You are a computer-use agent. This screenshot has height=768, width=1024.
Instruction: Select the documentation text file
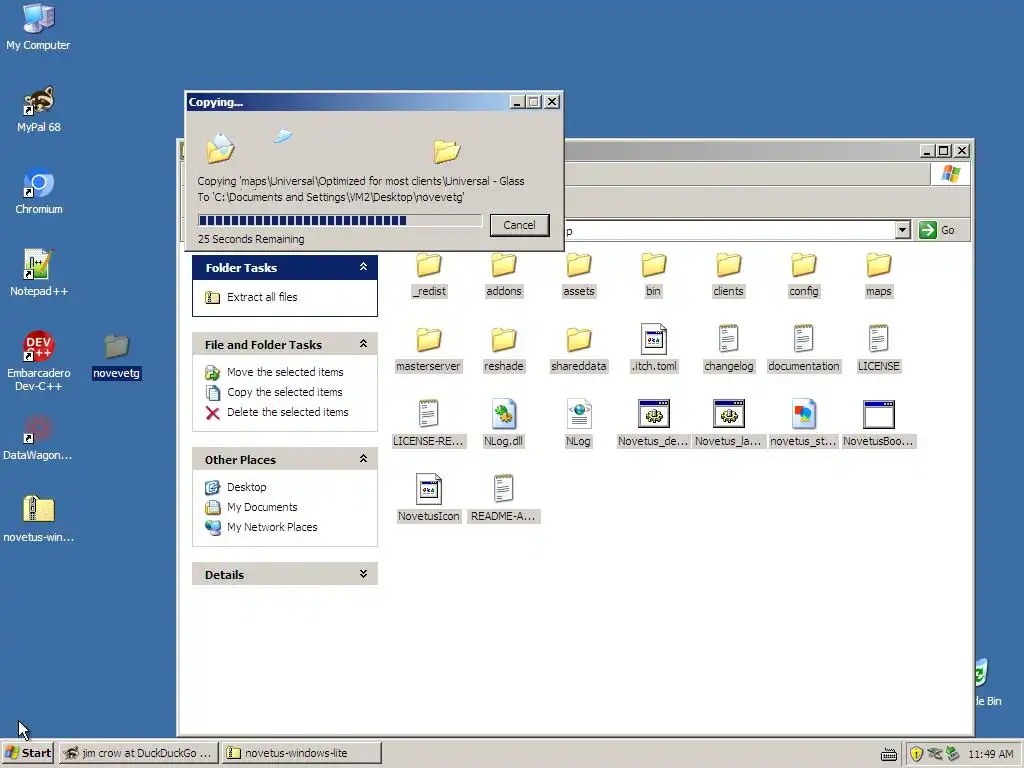click(x=803, y=349)
